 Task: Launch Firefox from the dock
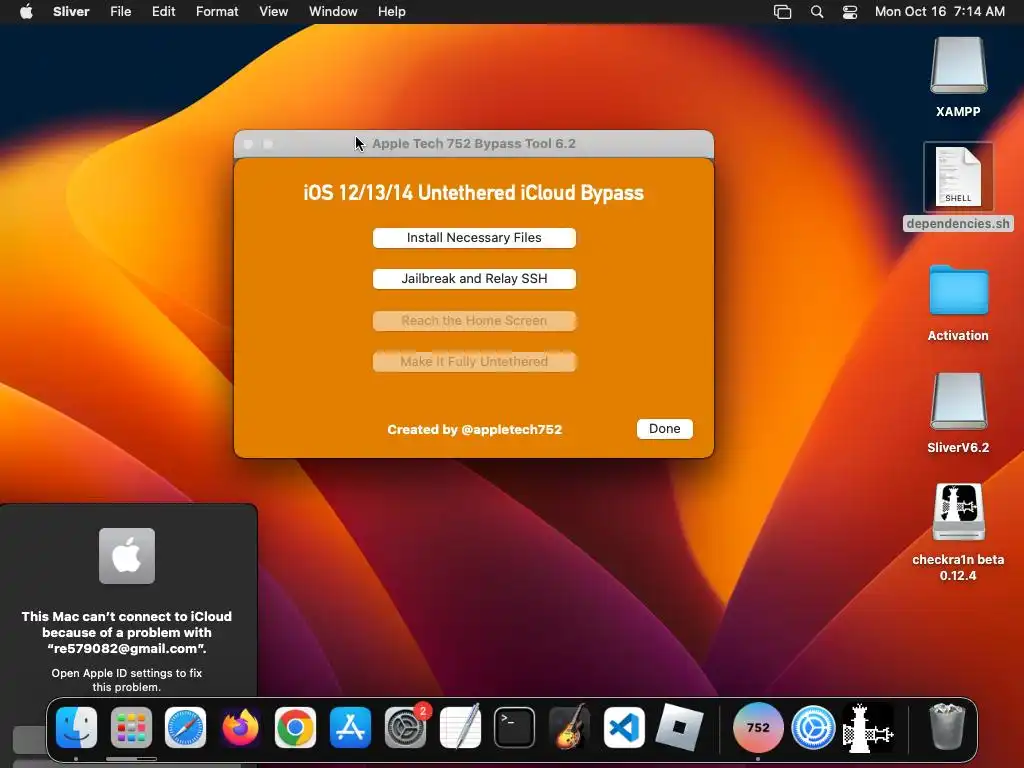pos(240,727)
